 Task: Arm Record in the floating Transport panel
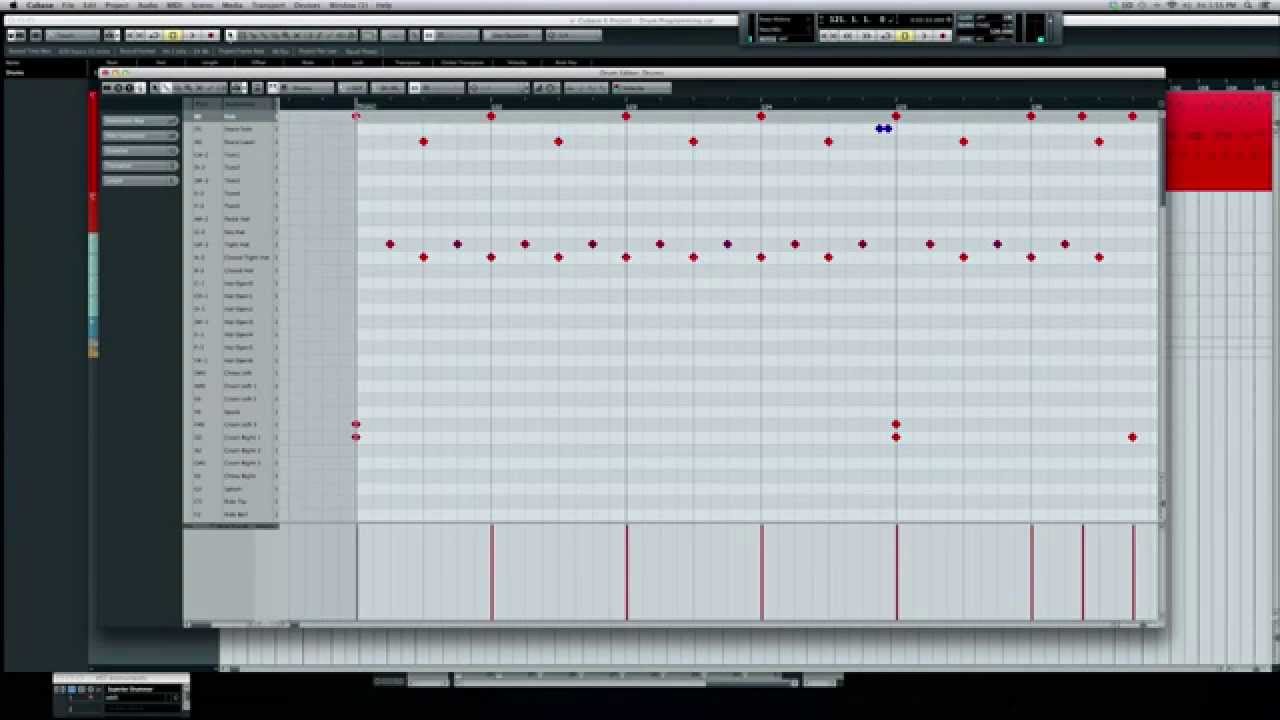click(x=942, y=35)
